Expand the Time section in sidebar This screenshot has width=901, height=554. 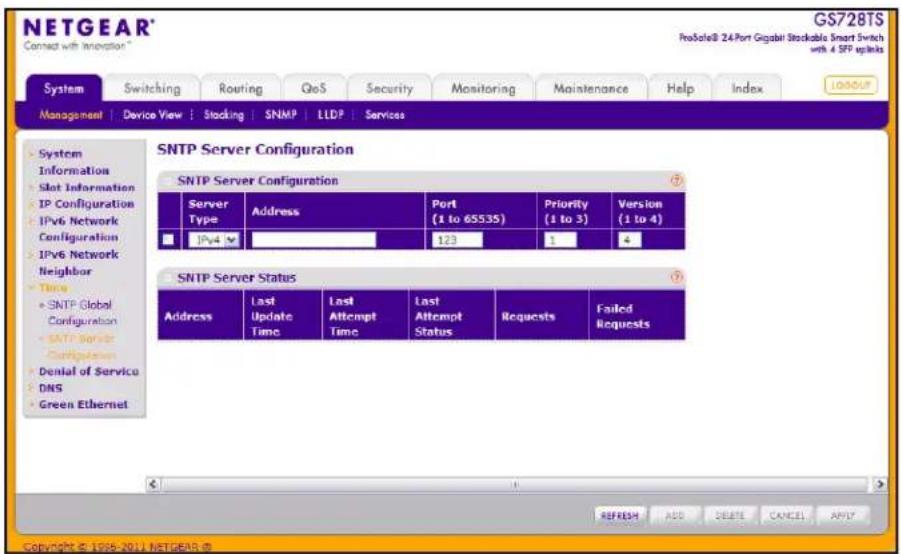click(53, 287)
